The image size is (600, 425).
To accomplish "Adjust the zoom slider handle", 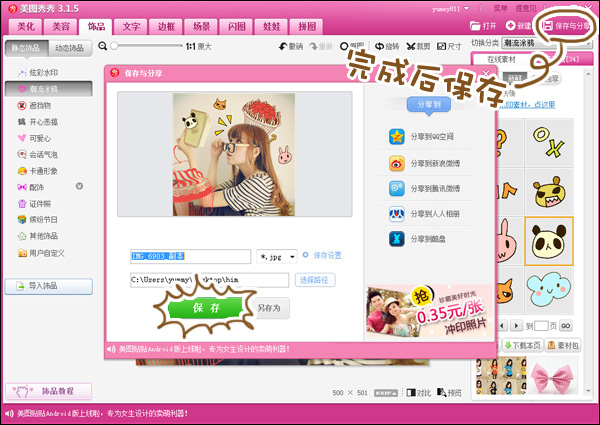I will [x=114, y=46].
